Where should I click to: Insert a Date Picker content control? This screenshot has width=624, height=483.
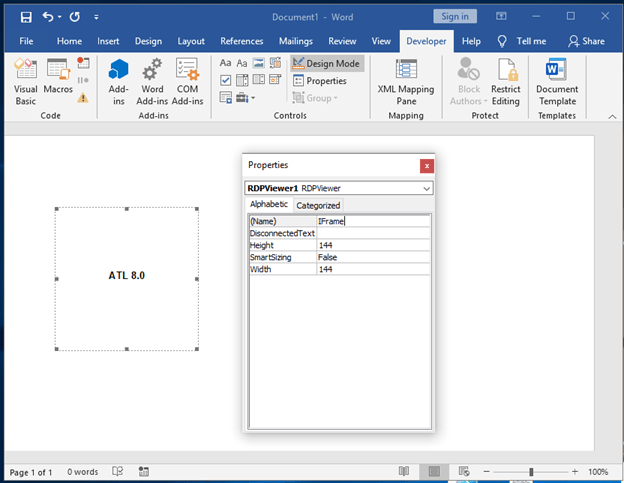click(275, 80)
